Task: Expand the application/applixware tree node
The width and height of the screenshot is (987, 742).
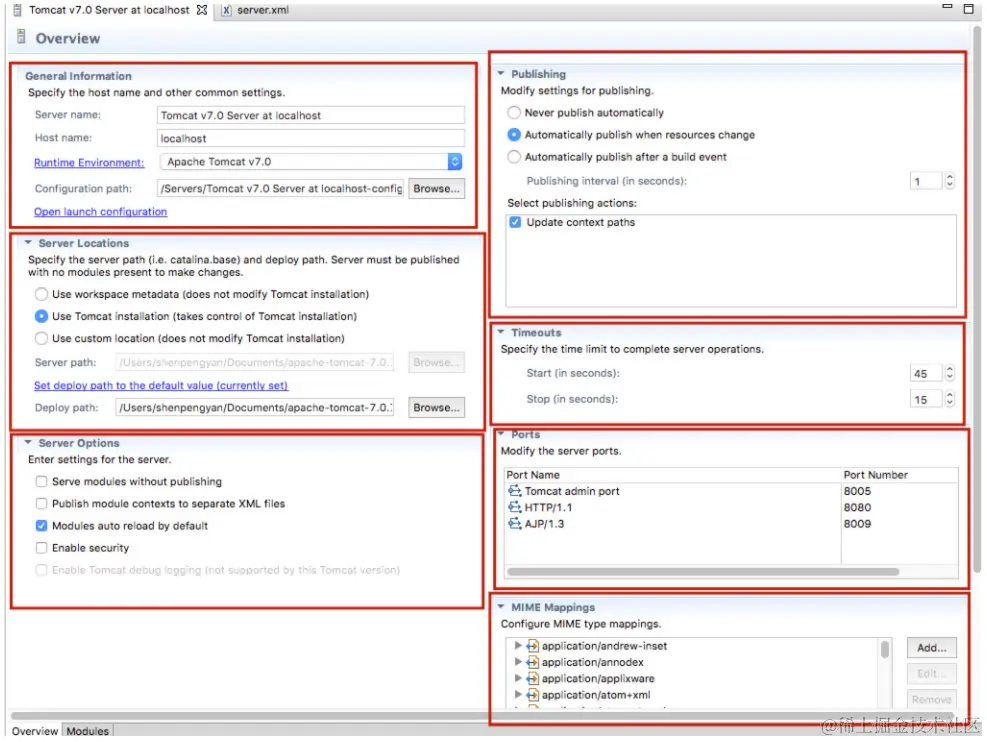Action: [517, 678]
